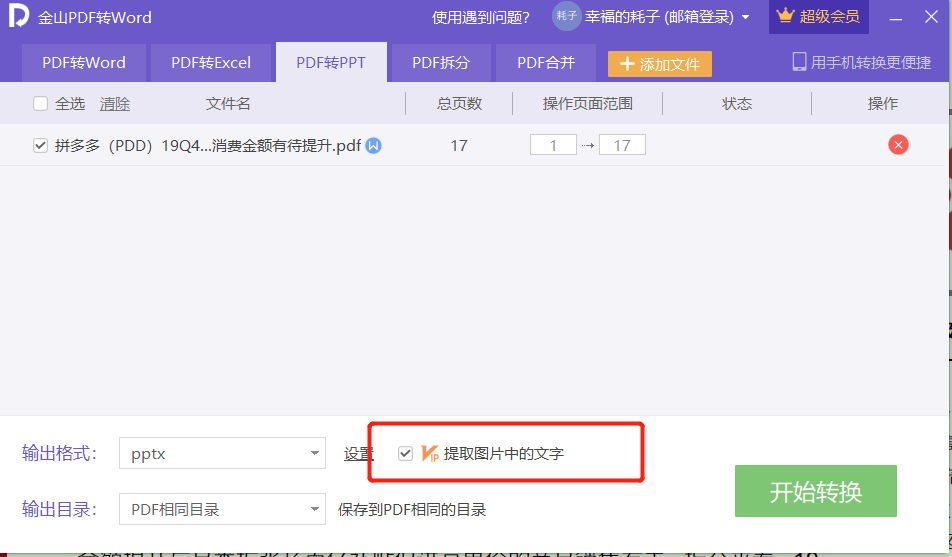
Task: Switch to the PDF合并 tab
Action: point(546,63)
